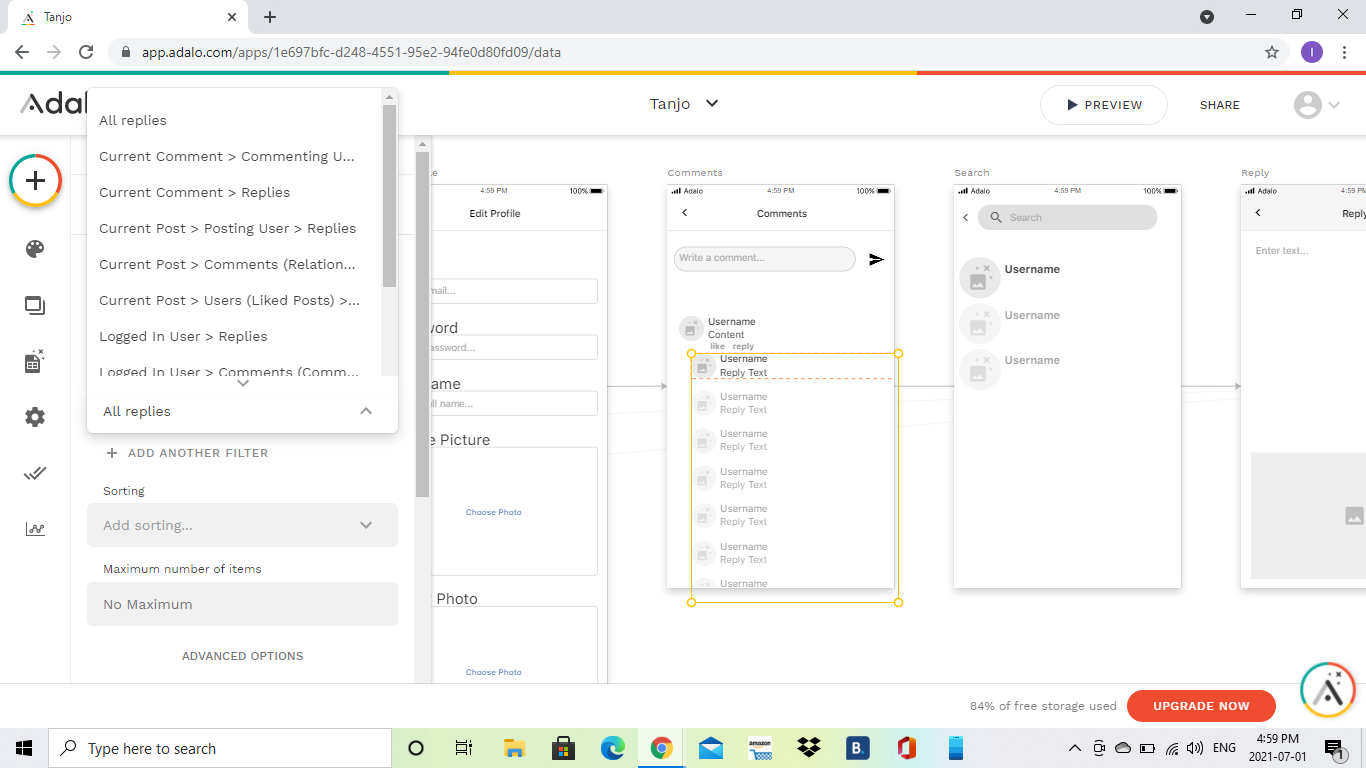Click the send arrow in Comments screen
1366x768 pixels.
click(x=876, y=259)
